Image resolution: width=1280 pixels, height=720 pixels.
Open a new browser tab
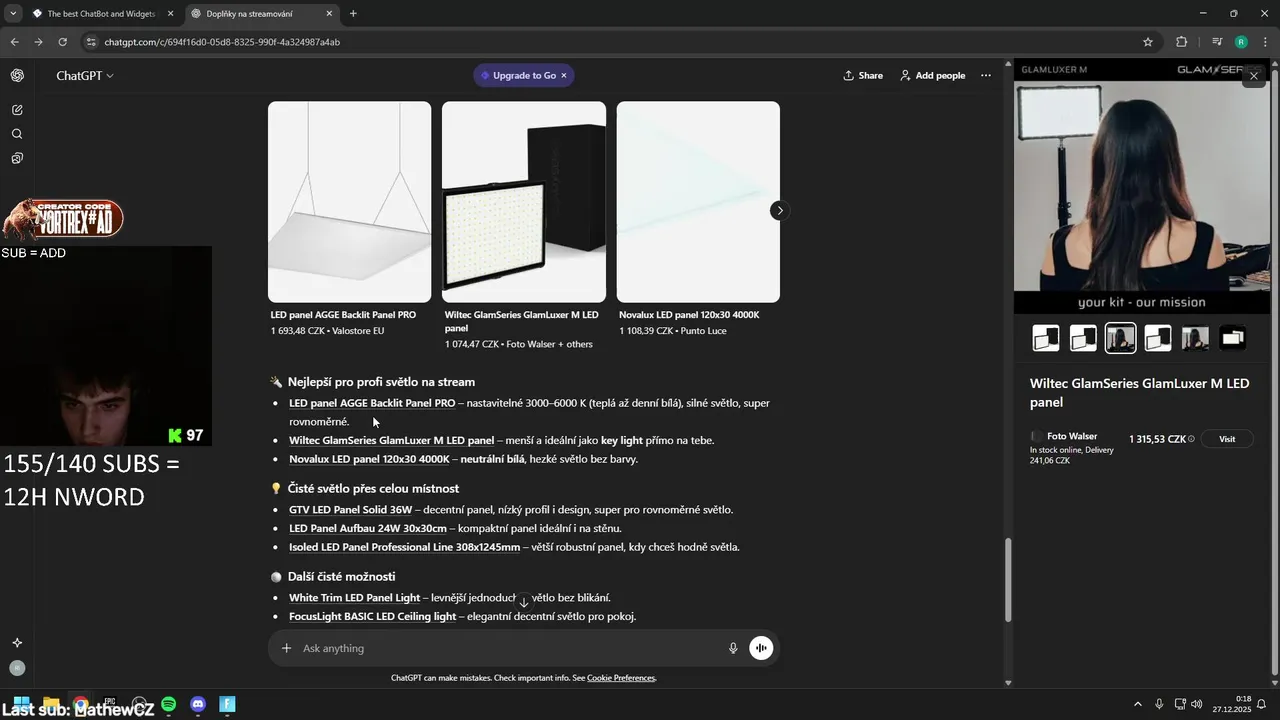353,14
